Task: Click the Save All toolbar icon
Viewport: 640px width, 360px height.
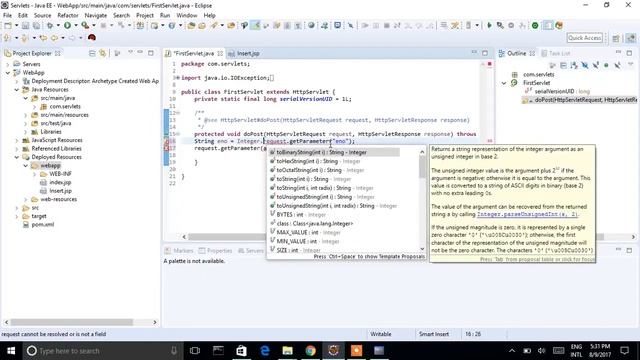Action: [36, 26]
